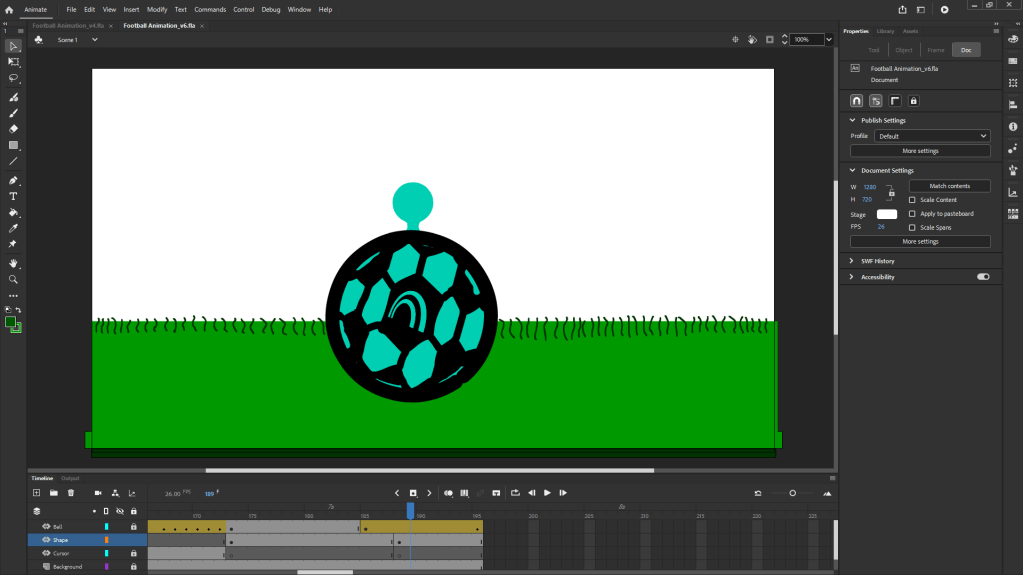Check the Apply to pasteboard option

pyautogui.click(x=912, y=214)
